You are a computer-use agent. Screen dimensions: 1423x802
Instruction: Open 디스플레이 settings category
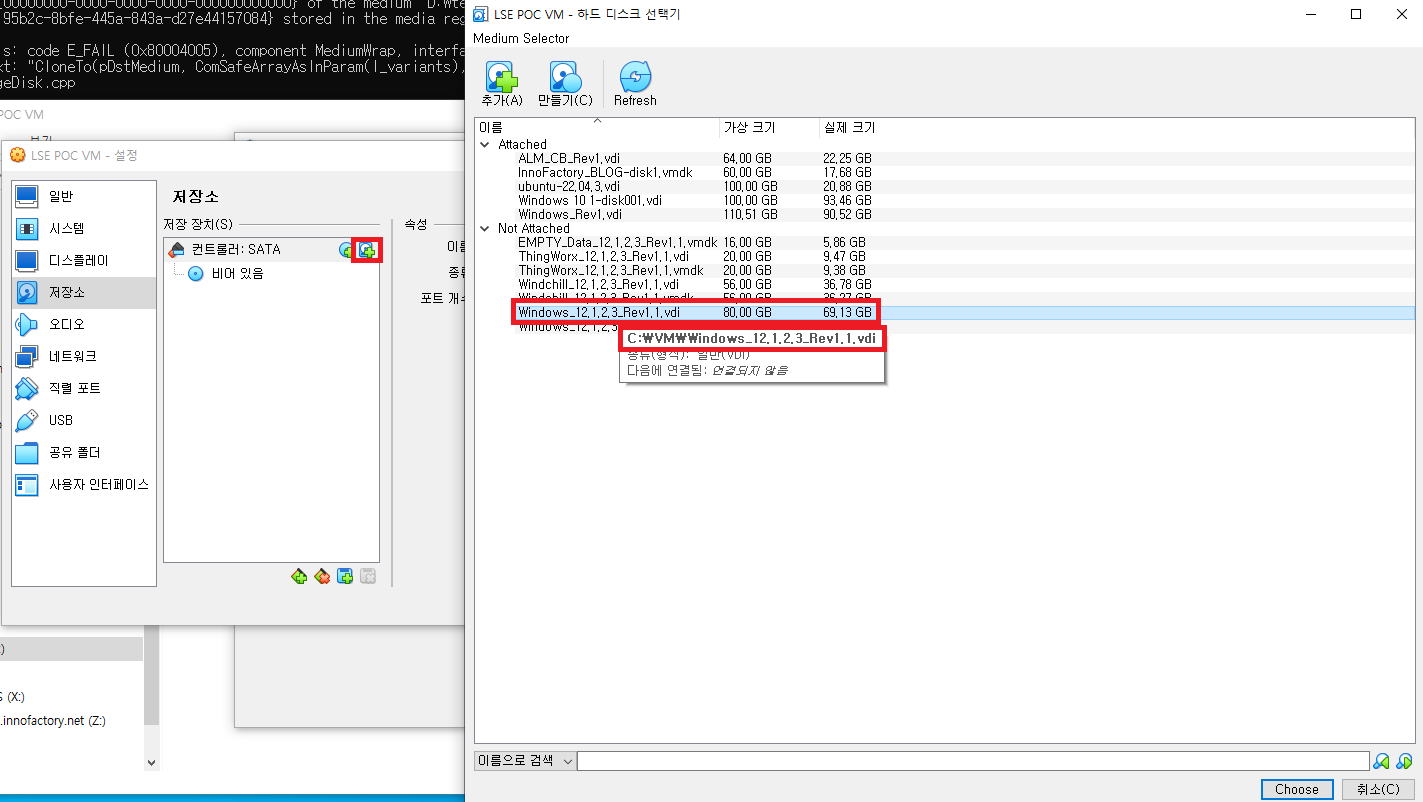(84, 261)
